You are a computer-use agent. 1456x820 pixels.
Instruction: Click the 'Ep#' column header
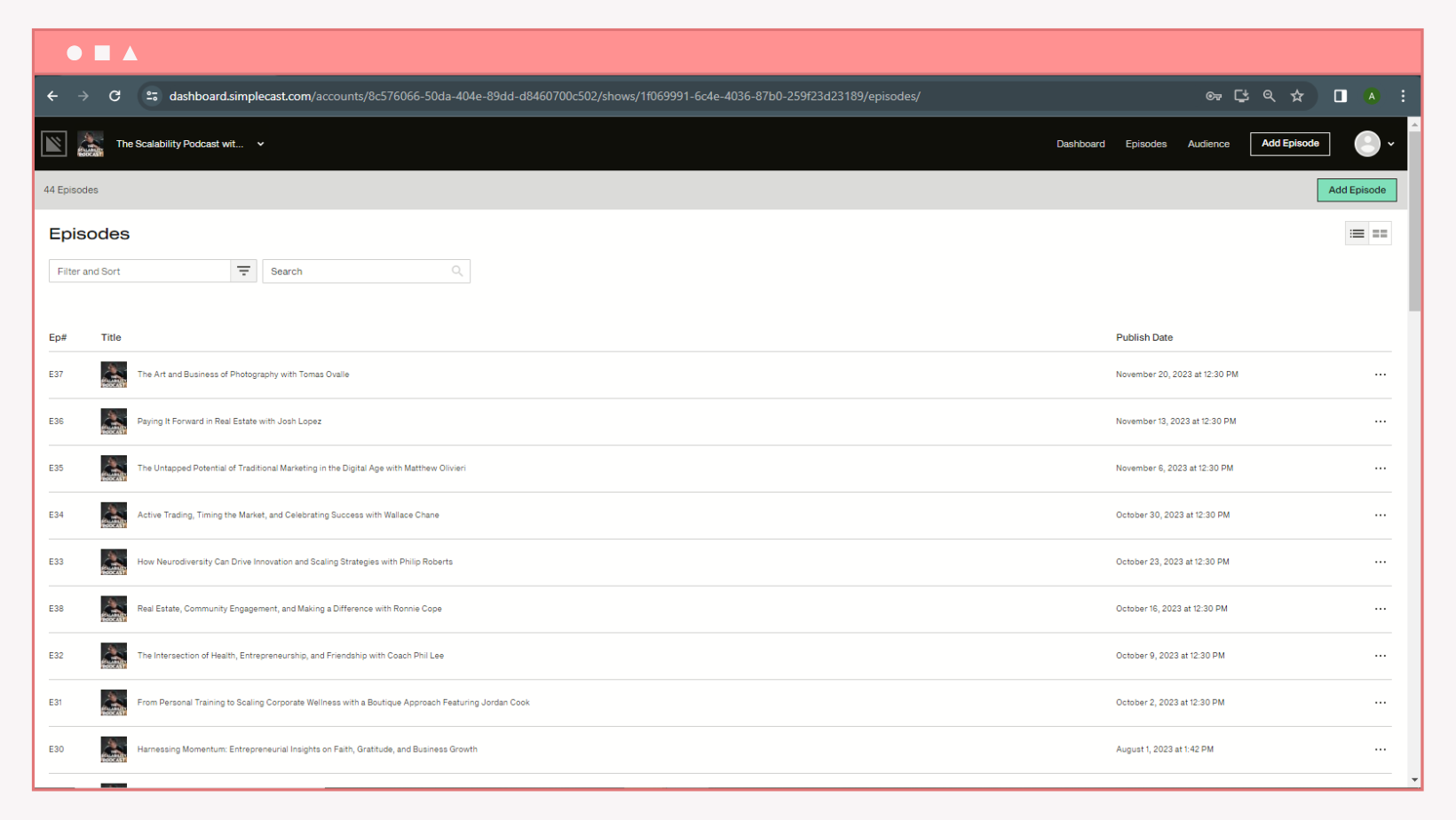(58, 337)
